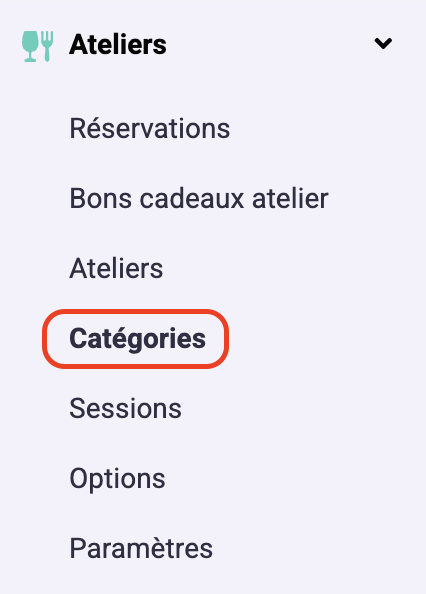Show workshop gift vouchers page
The height and width of the screenshot is (594, 426).
[199, 198]
